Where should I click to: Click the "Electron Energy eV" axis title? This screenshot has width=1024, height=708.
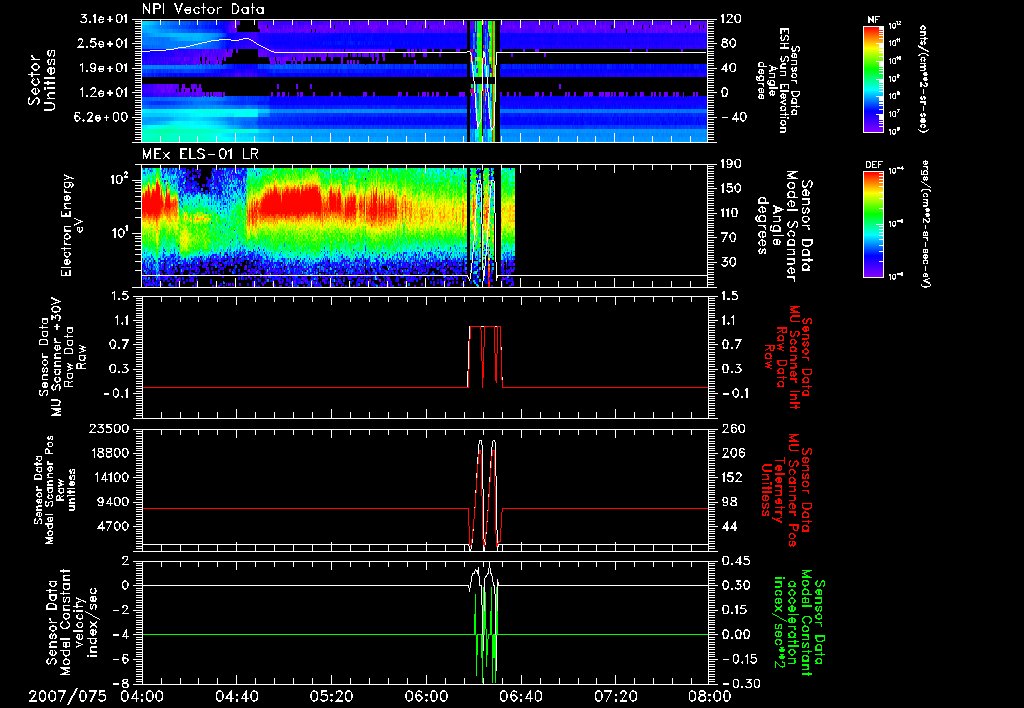(x=72, y=225)
